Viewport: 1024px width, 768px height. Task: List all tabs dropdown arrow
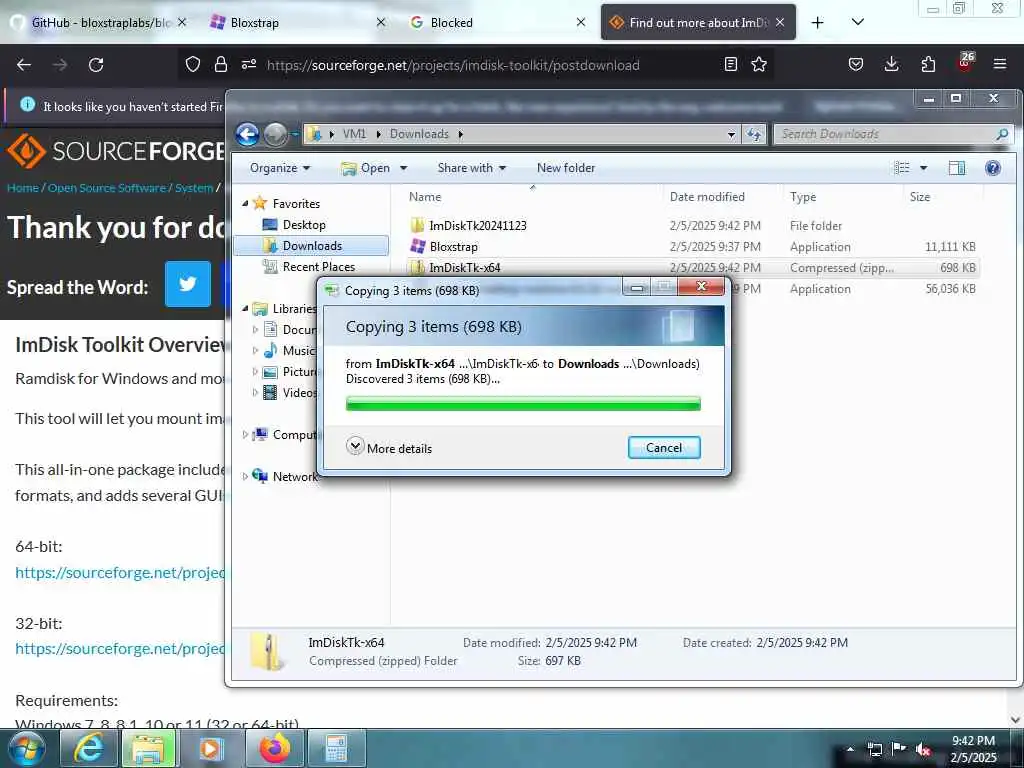point(858,22)
